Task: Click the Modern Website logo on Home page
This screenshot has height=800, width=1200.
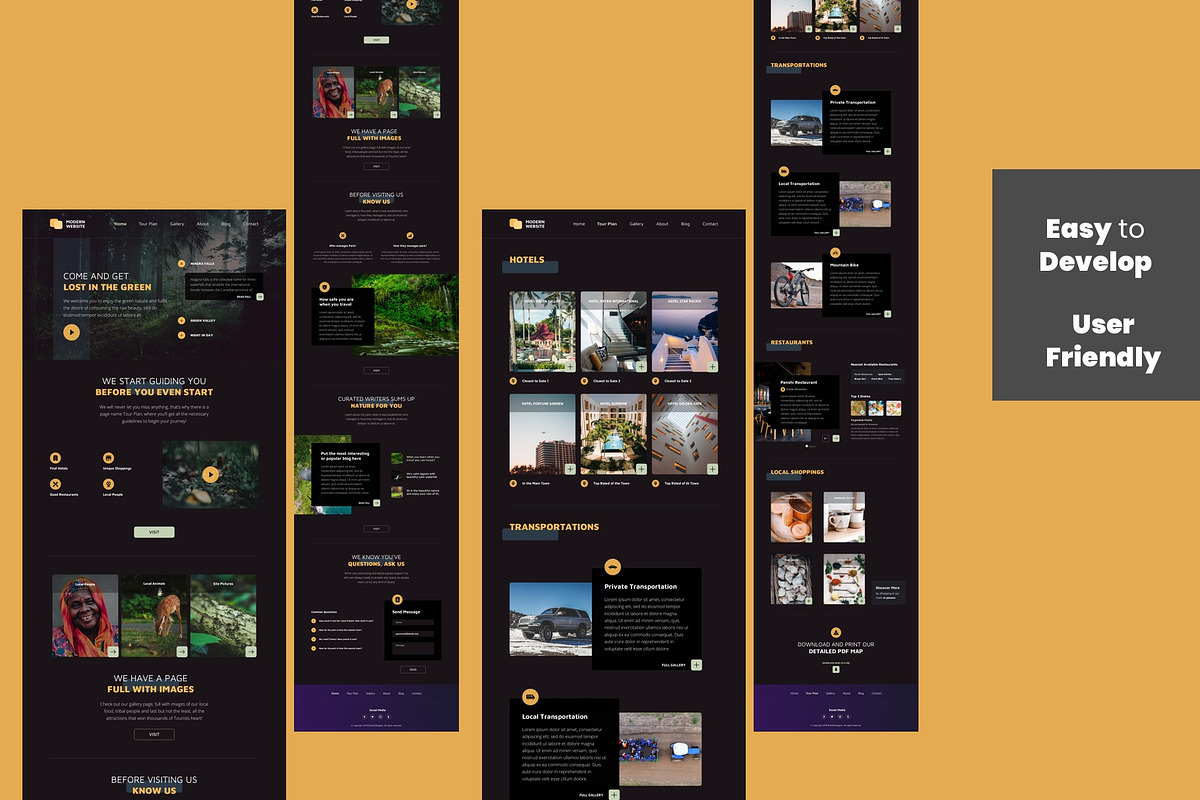Action: point(68,224)
